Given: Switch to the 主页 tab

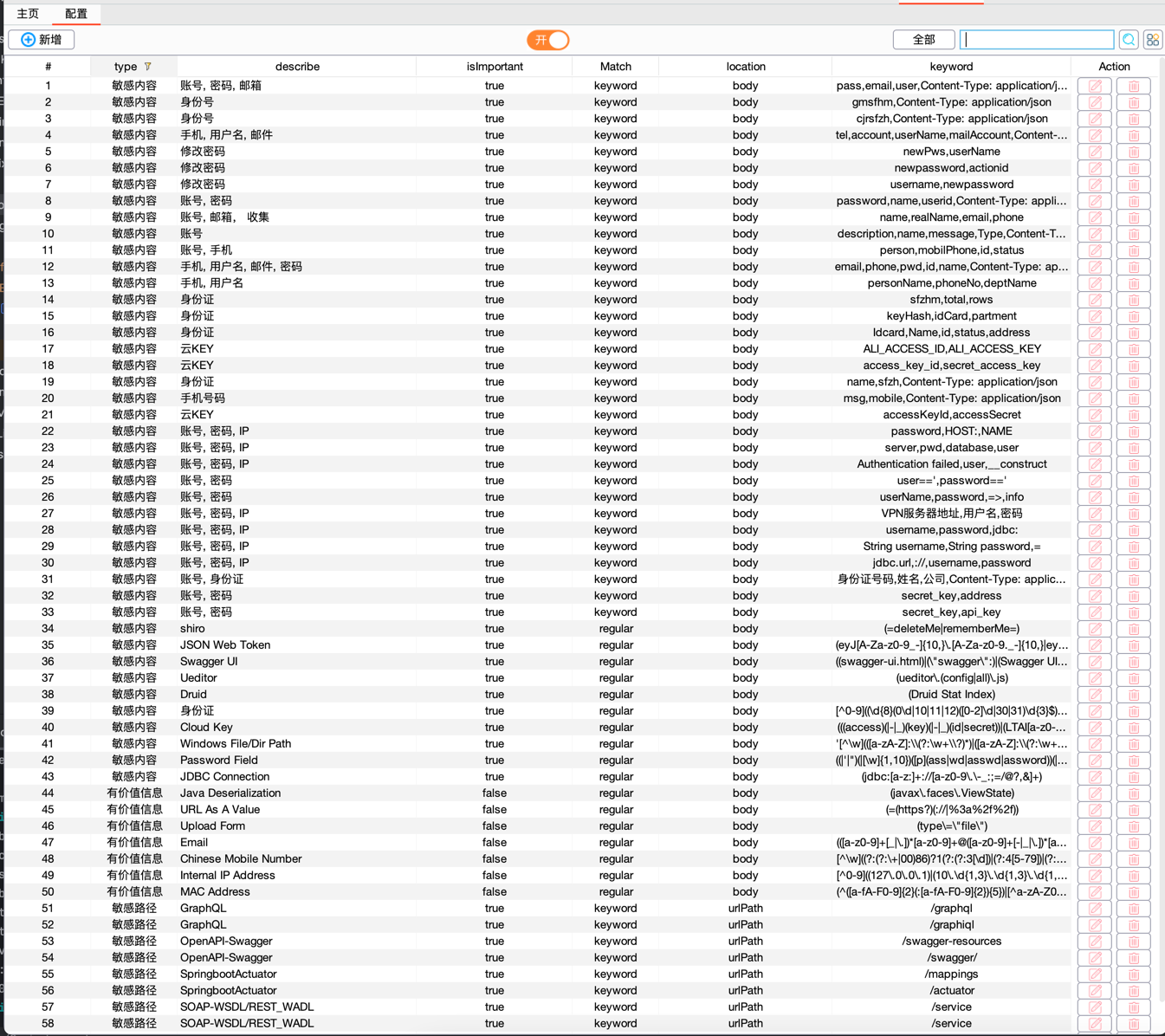Looking at the screenshot, I should pyautogui.click(x=28, y=13).
